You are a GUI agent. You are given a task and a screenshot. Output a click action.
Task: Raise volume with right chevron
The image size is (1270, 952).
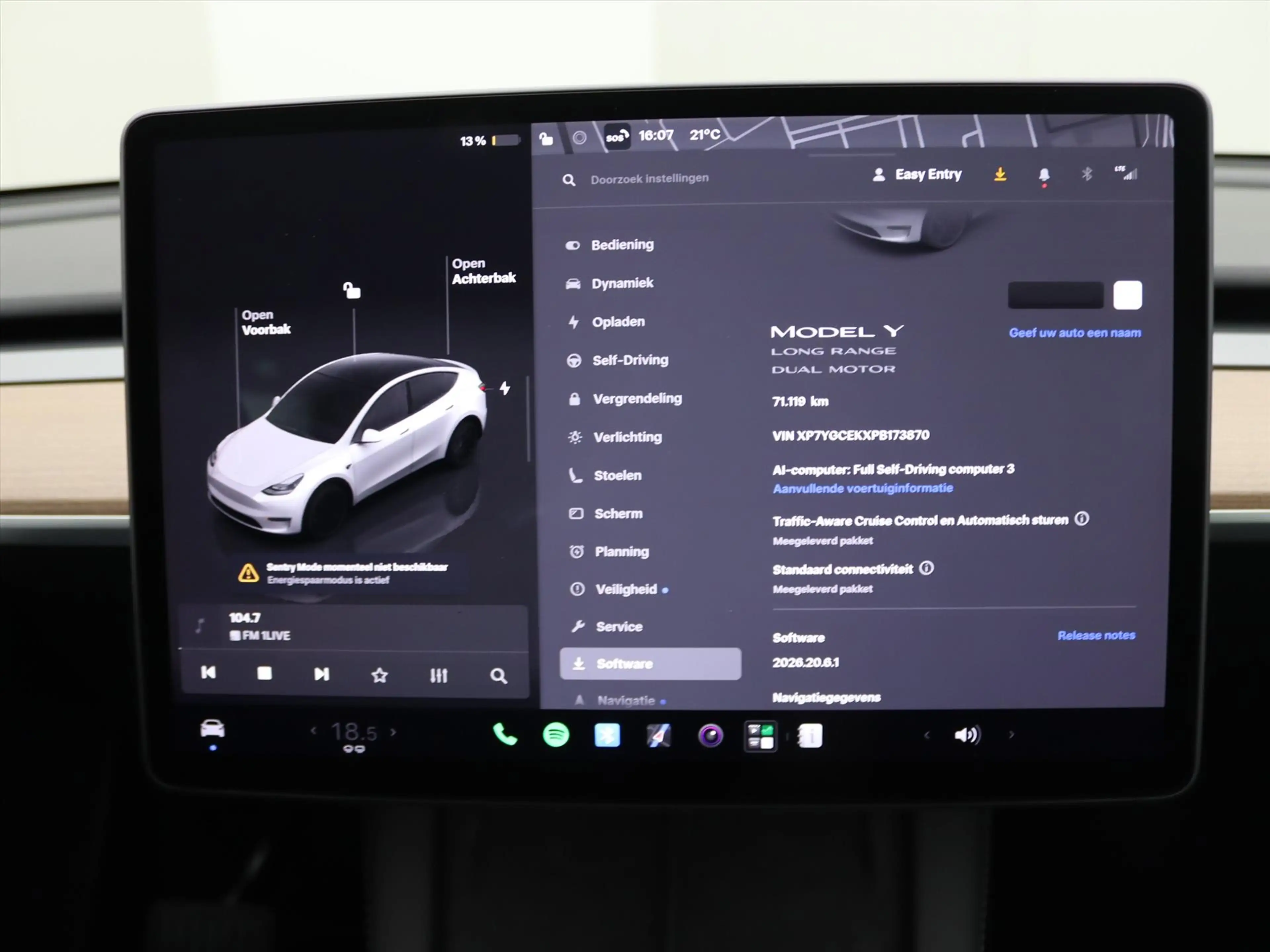pyautogui.click(x=1012, y=734)
